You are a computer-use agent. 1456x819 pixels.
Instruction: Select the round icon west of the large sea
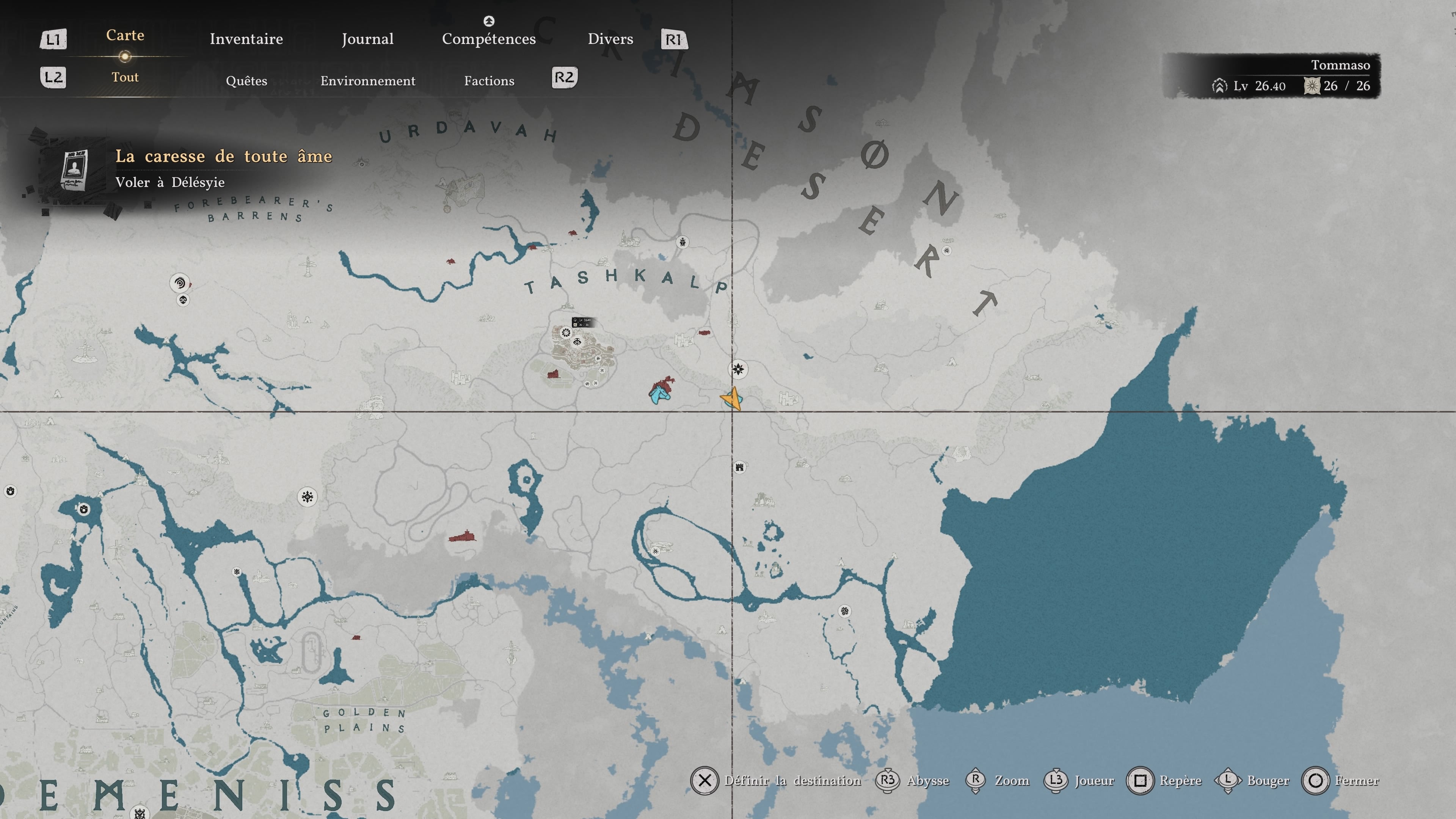[x=844, y=611]
